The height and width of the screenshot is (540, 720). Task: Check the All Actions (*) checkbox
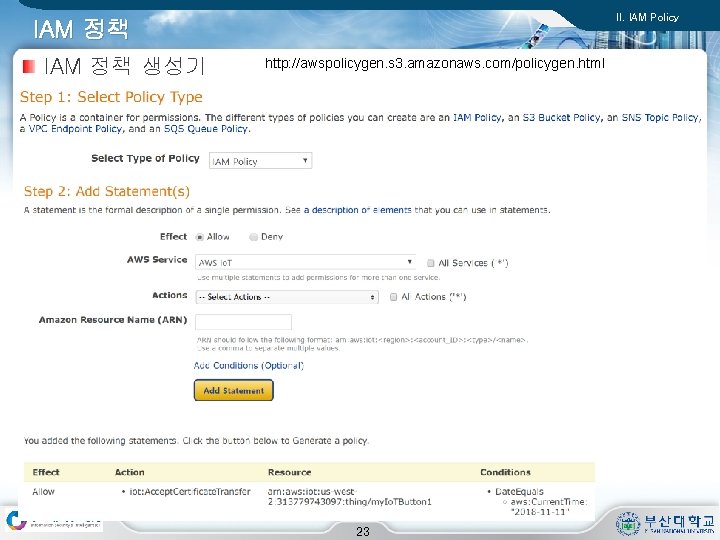pos(393,297)
